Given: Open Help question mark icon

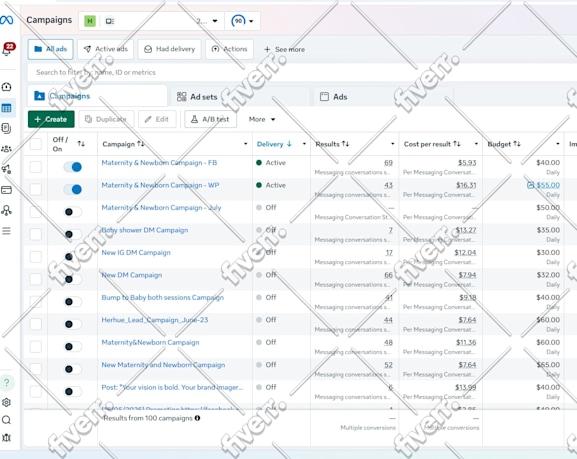Looking at the screenshot, I should tap(7, 383).
